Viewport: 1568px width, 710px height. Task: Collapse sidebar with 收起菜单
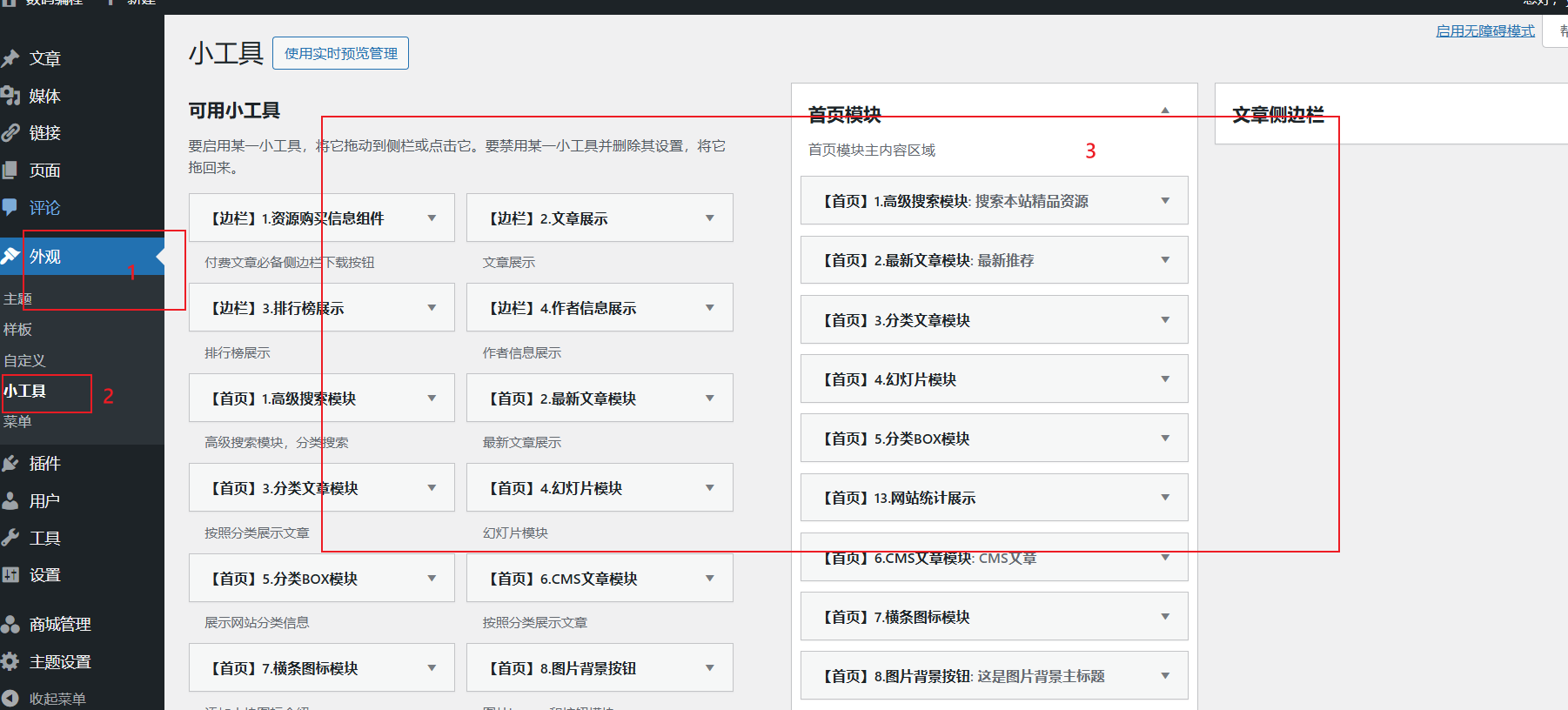tap(57, 699)
